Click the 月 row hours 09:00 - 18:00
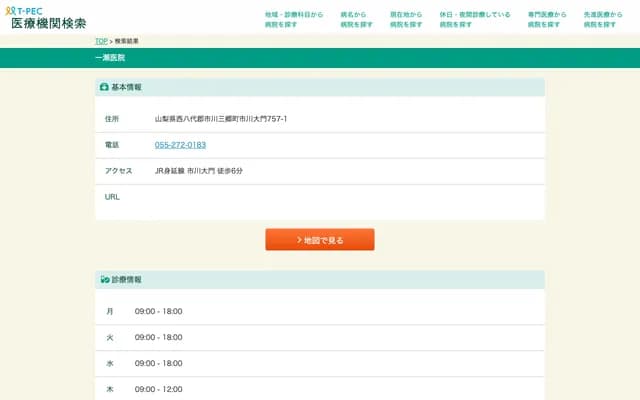Screen dimensions: 640x400 [x=158, y=311]
